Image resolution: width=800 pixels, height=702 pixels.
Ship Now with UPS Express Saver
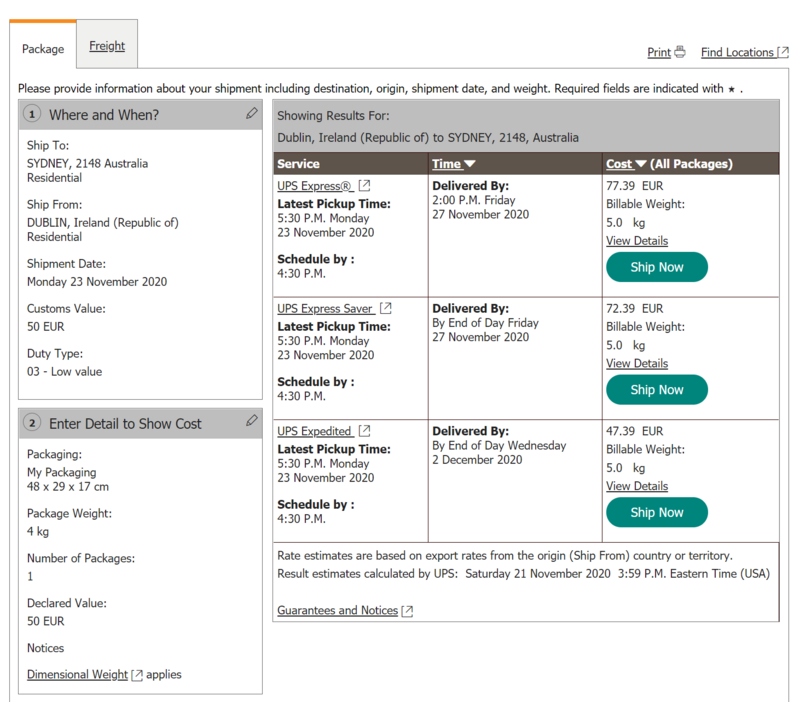click(657, 390)
